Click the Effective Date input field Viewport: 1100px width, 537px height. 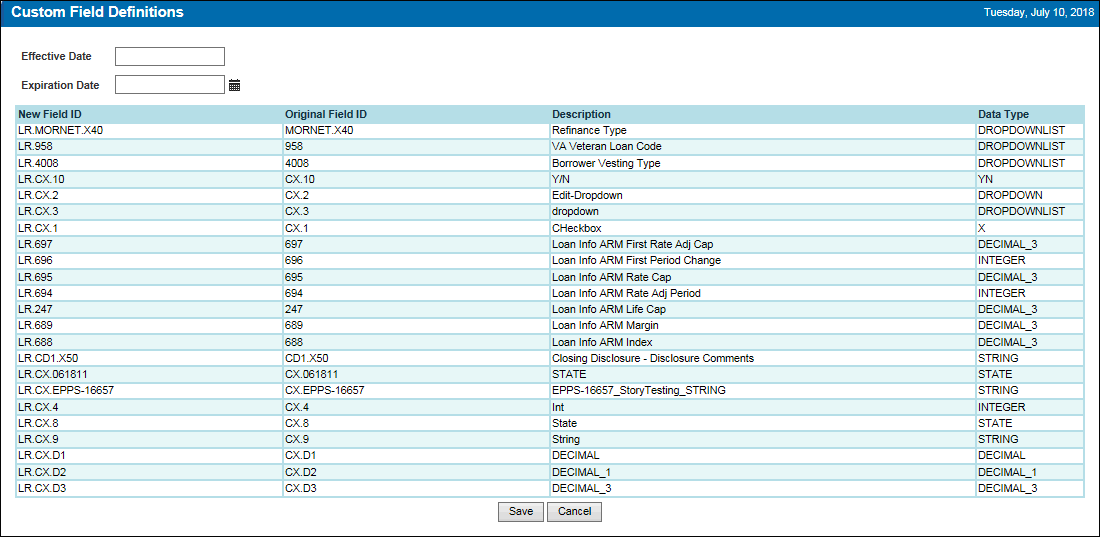point(170,56)
